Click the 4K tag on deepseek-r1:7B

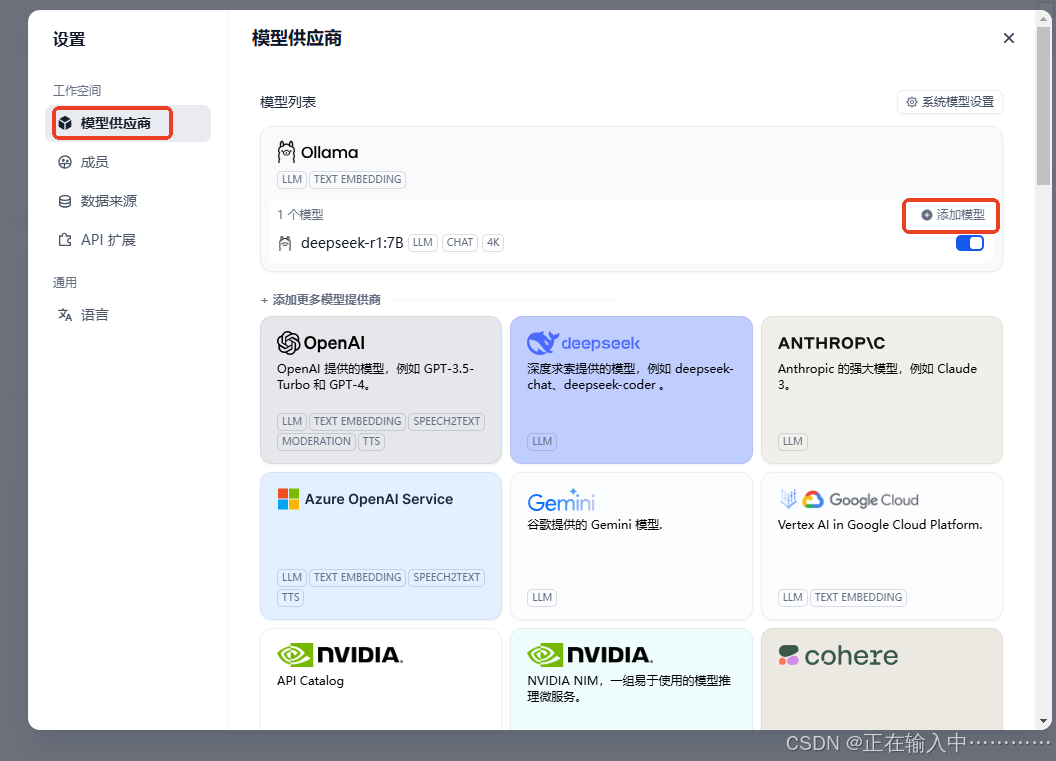point(494,242)
